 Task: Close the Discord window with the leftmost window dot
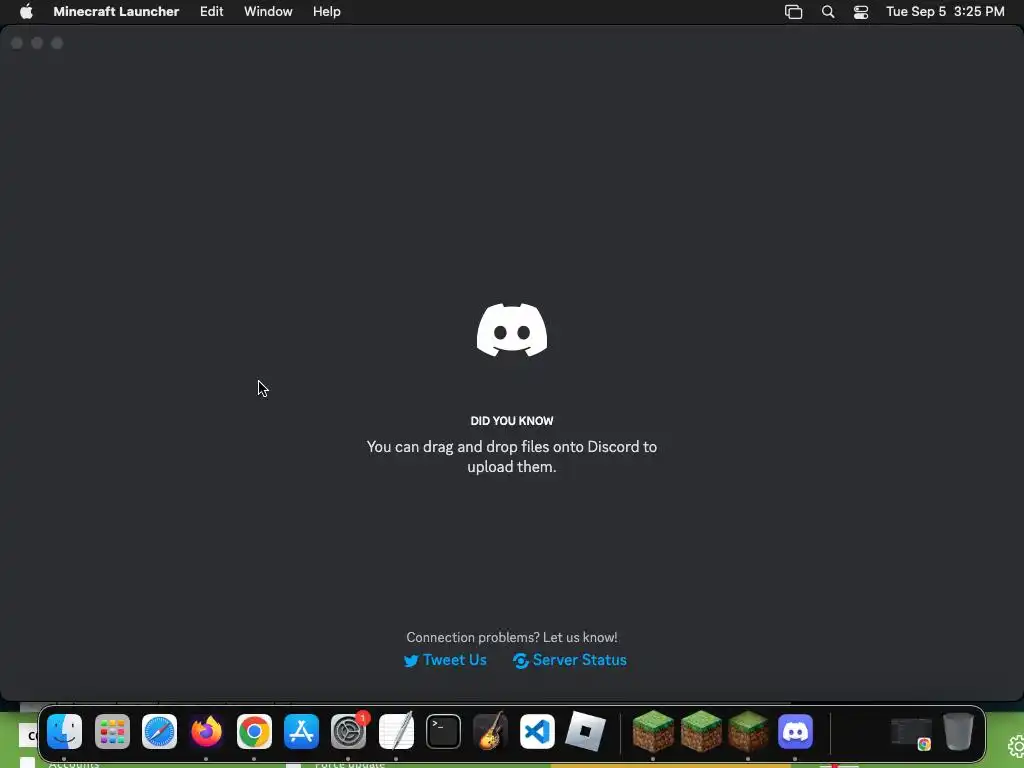17,43
